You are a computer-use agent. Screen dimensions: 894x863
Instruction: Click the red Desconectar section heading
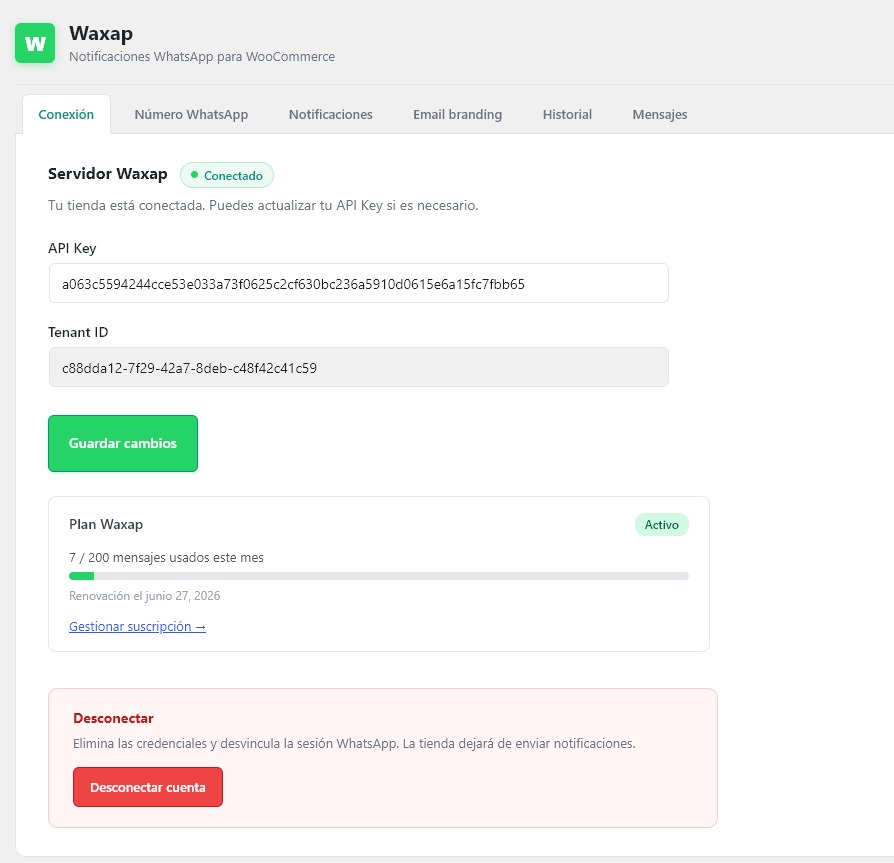tap(113, 718)
